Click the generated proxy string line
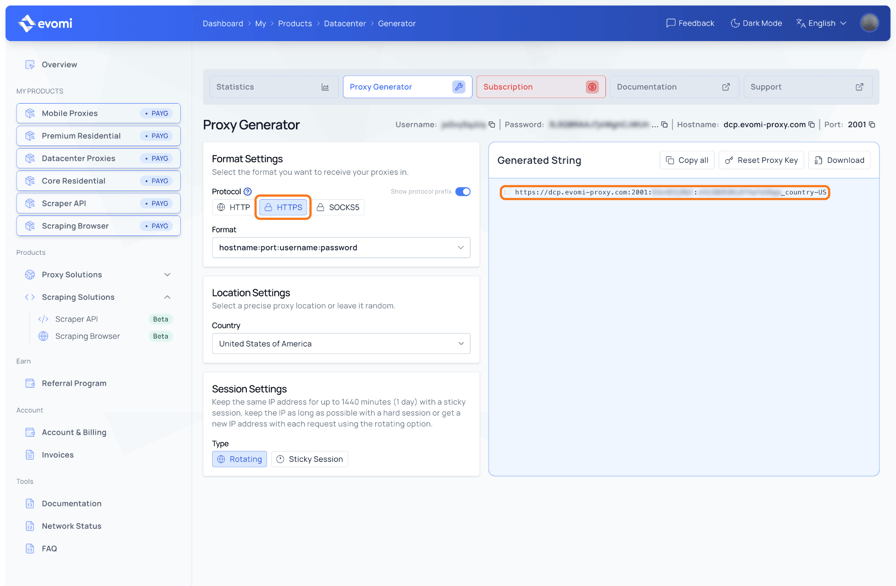This screenshot has height=586, width=896. click(665, 192)
